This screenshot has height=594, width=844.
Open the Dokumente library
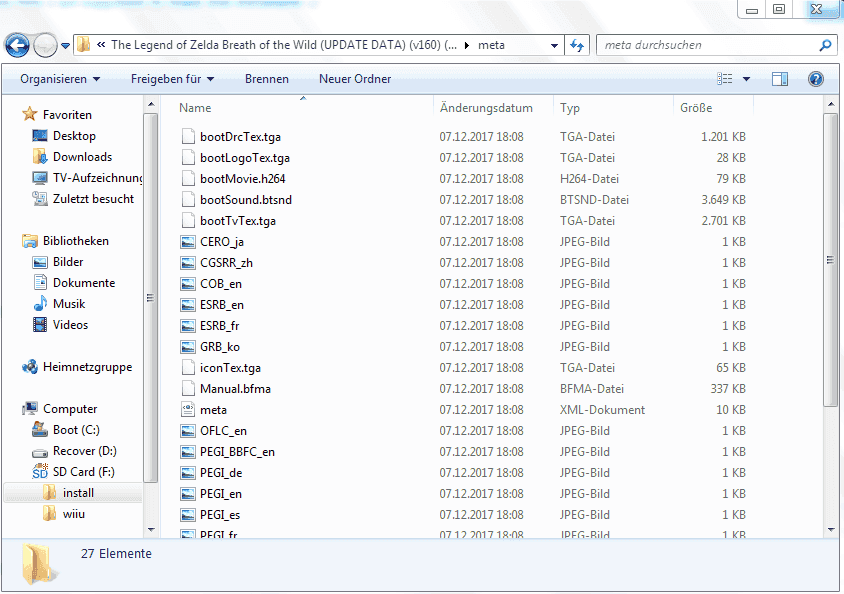(x=83, y=282)
